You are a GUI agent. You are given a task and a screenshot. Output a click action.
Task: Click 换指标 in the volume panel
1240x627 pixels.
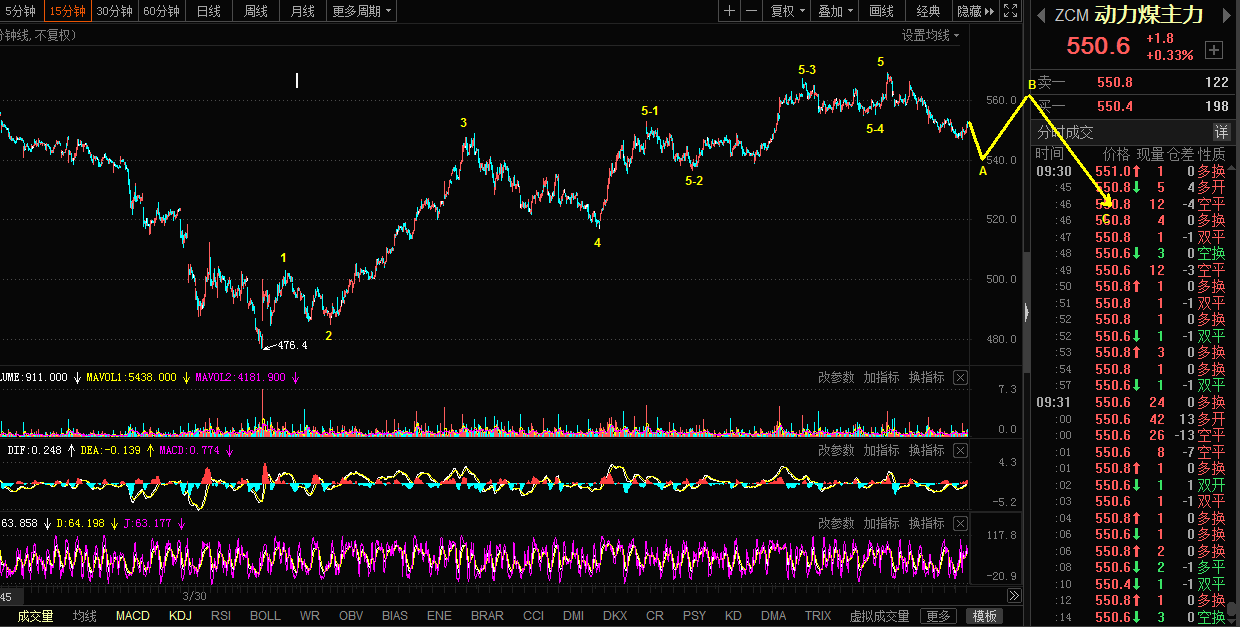[x=926, y=377]
